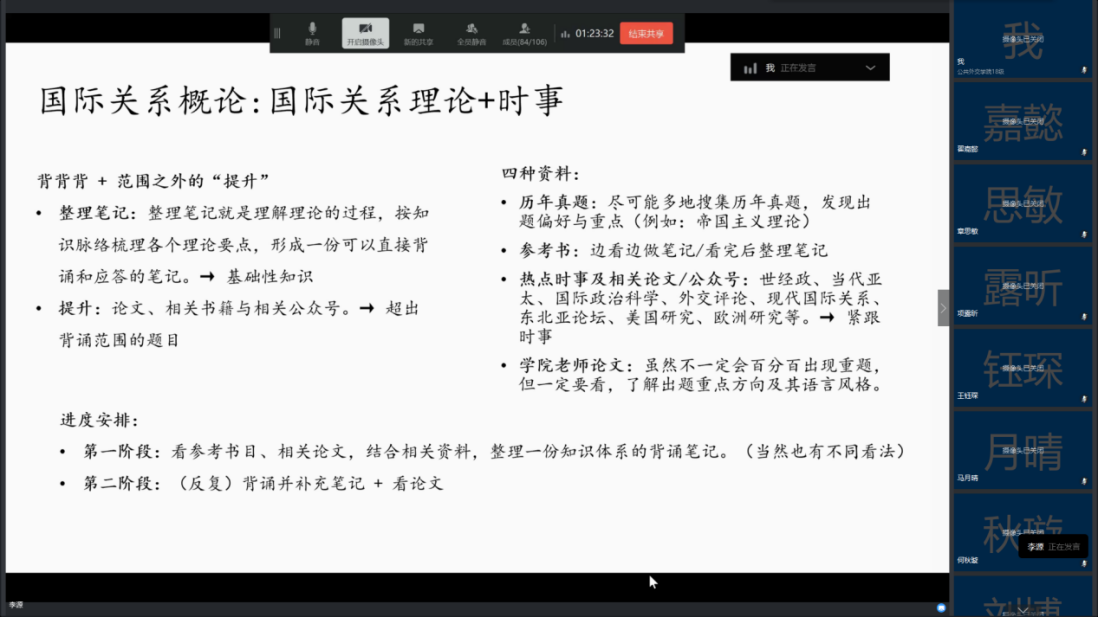Image resolution: width=1098 pixels, height=617 pixels.
Task: Open members list (84/106)
Action: pyautogui.click(x=525, y=33)
